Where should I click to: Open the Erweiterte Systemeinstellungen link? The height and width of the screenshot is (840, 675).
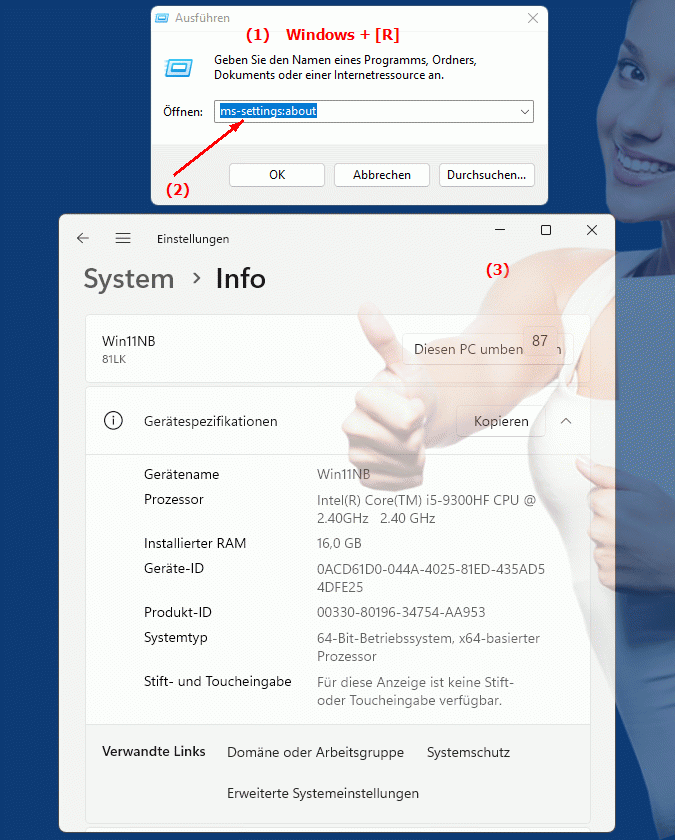coord(323,793)
